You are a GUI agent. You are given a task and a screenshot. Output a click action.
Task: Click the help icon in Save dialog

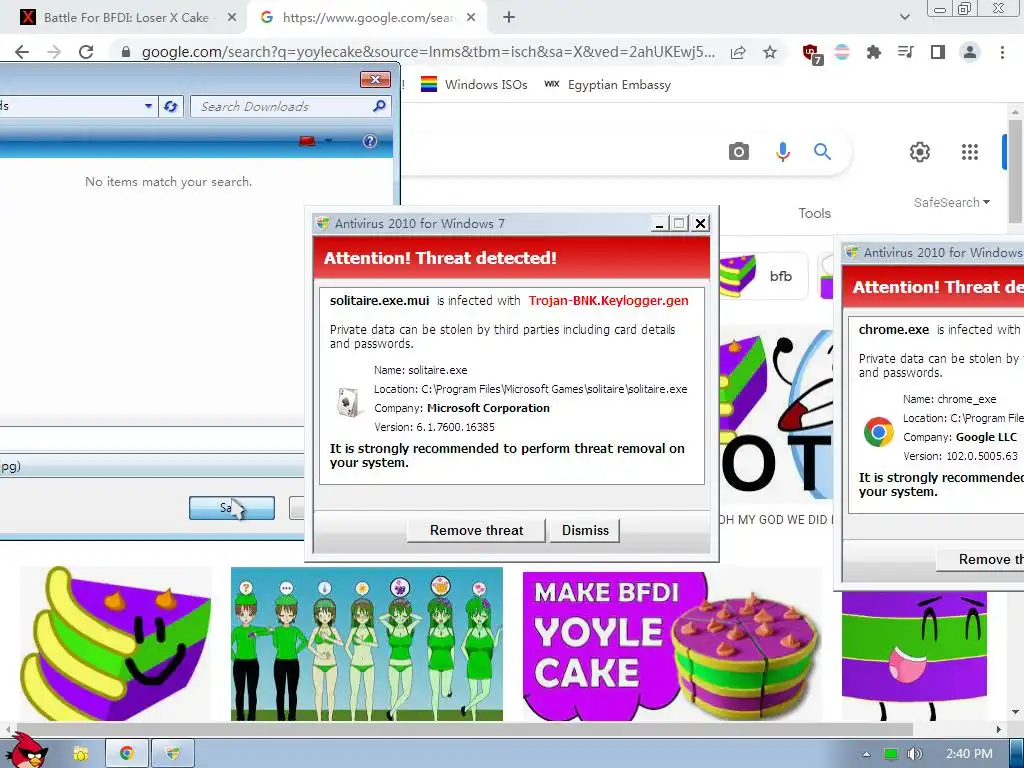pos(370,141)
